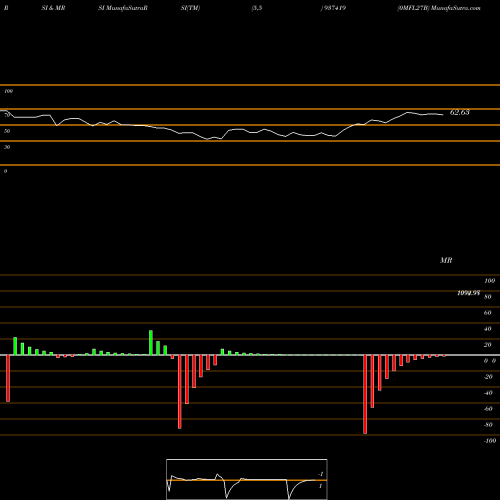Click the RSI value 62.63 readout
The image size is (500, 500).
point(460,112)
